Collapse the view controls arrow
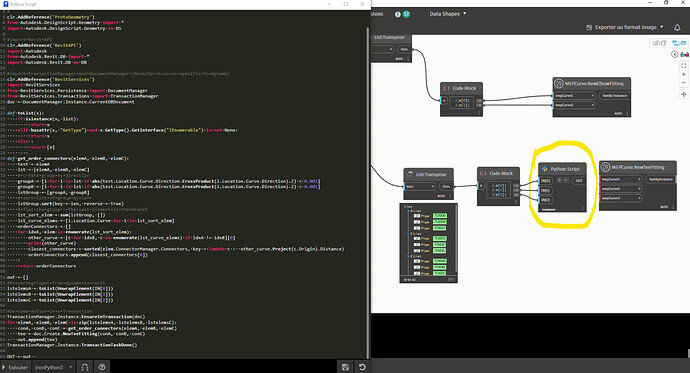This screenshot has width=690, height=373. 675,55
